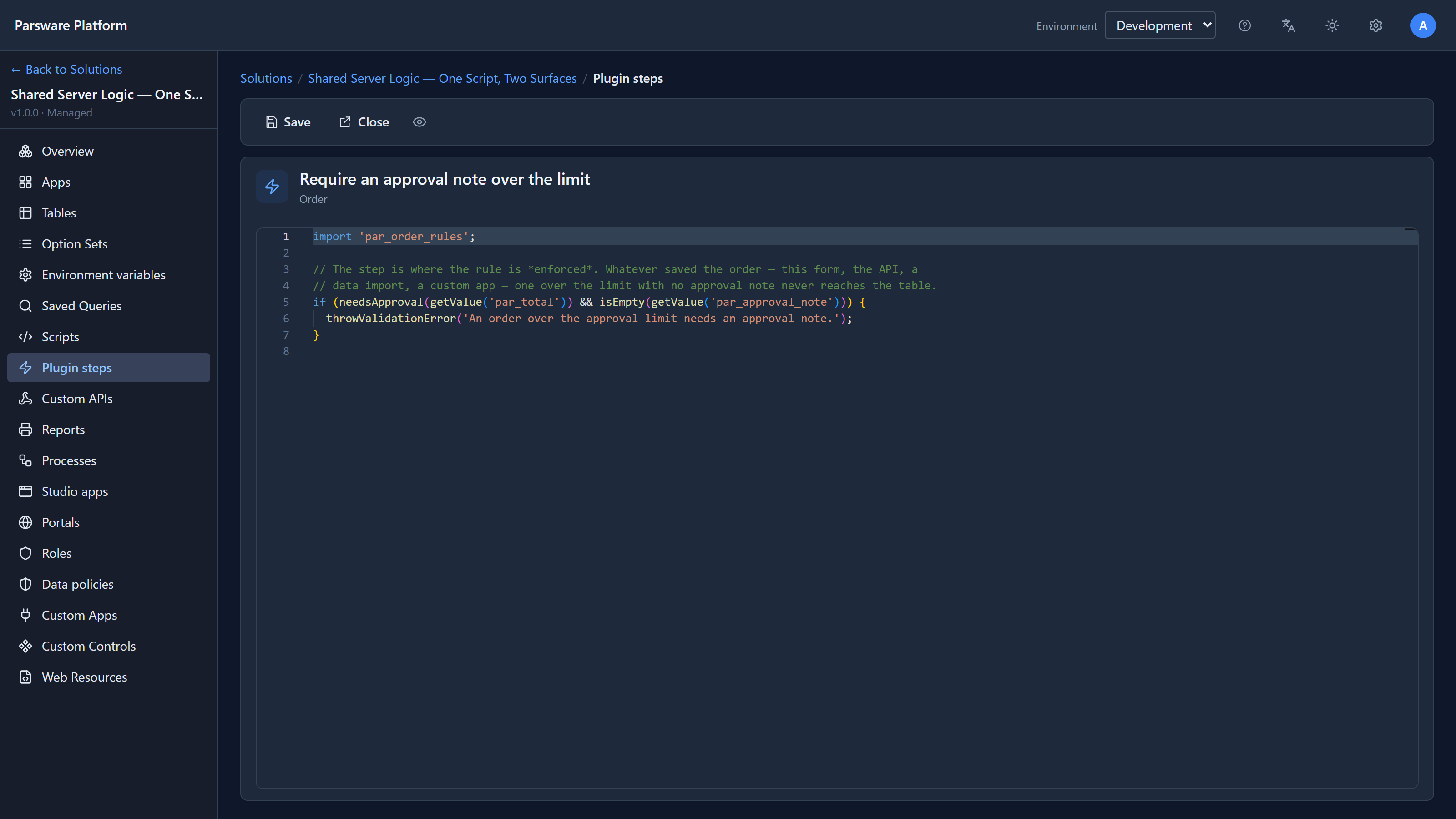
Task: Click the editor's vertical scrollbar overview ruler
Action: tap(1411, 508)
